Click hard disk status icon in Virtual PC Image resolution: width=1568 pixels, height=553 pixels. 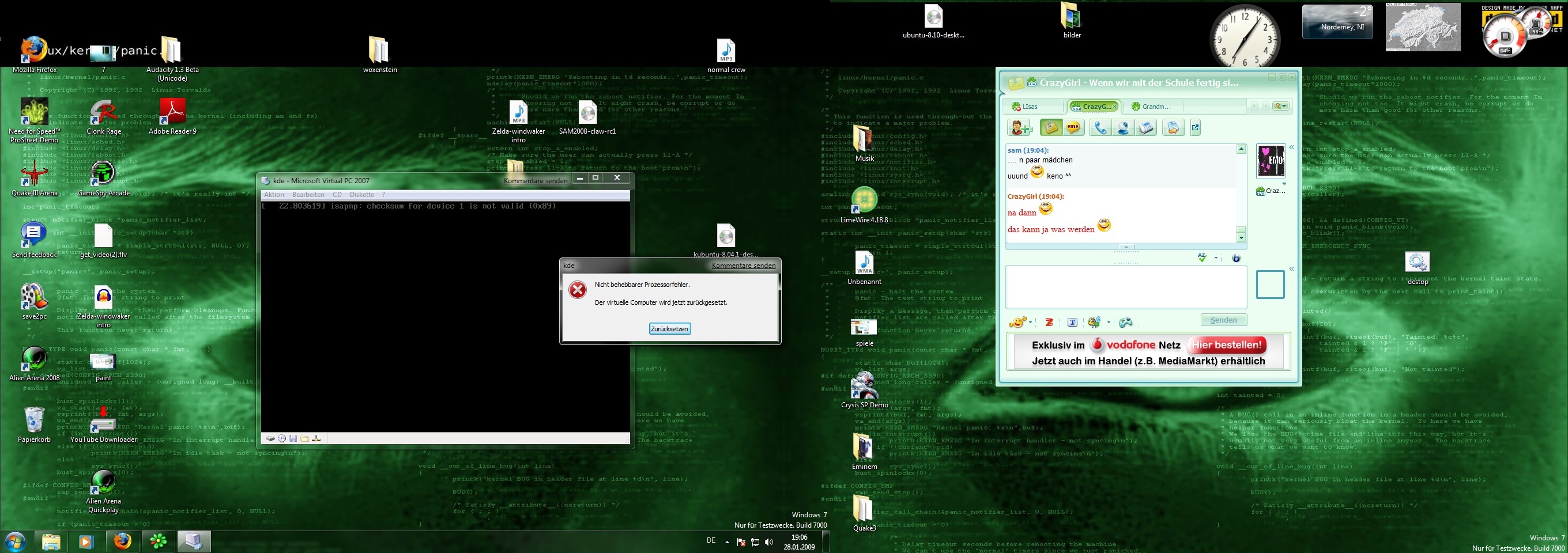coord(270,438)
